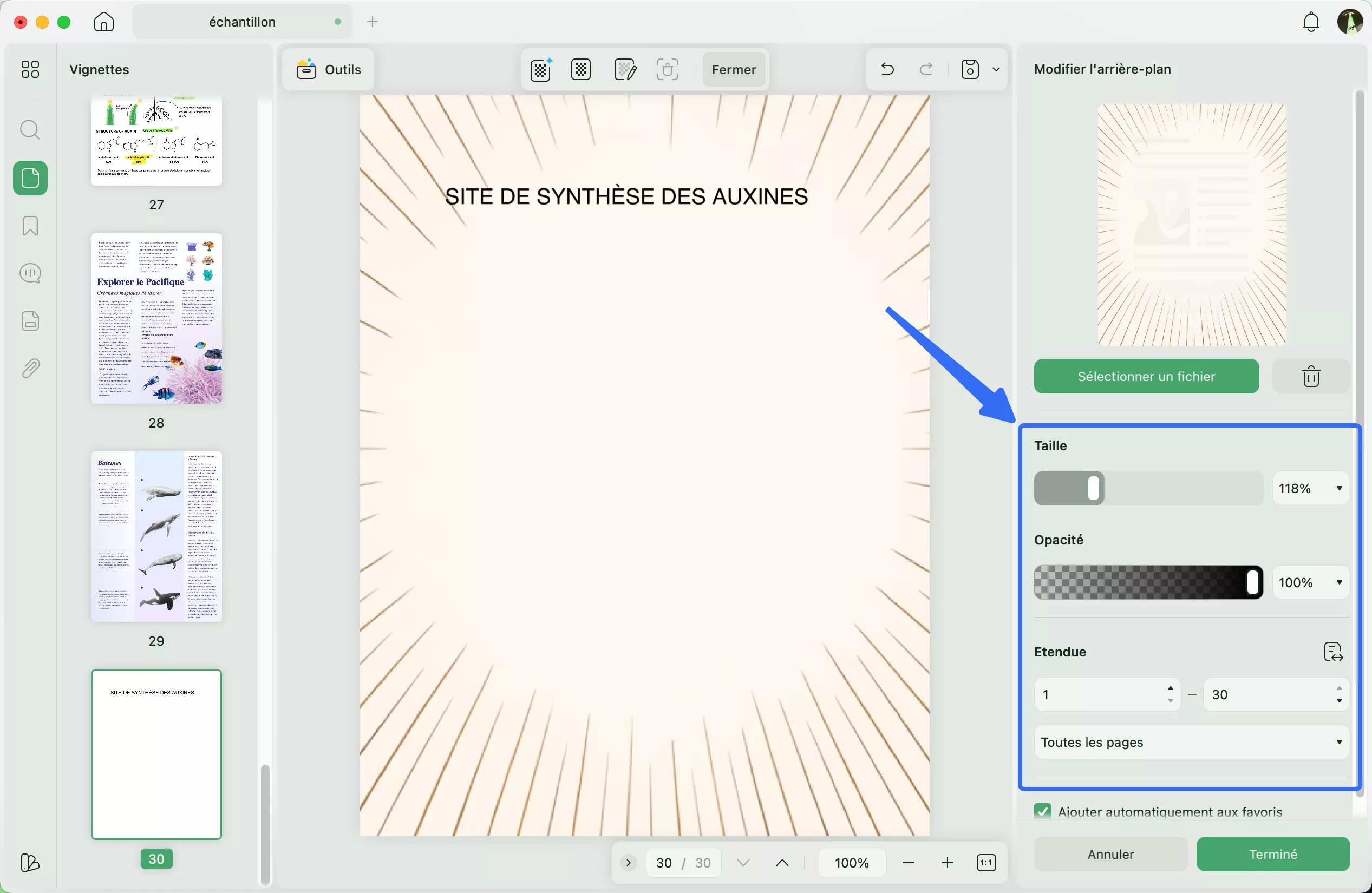Switch to the échantillon tab
The height and width of the screenshot is (893, 1372).
click(241, 22)
